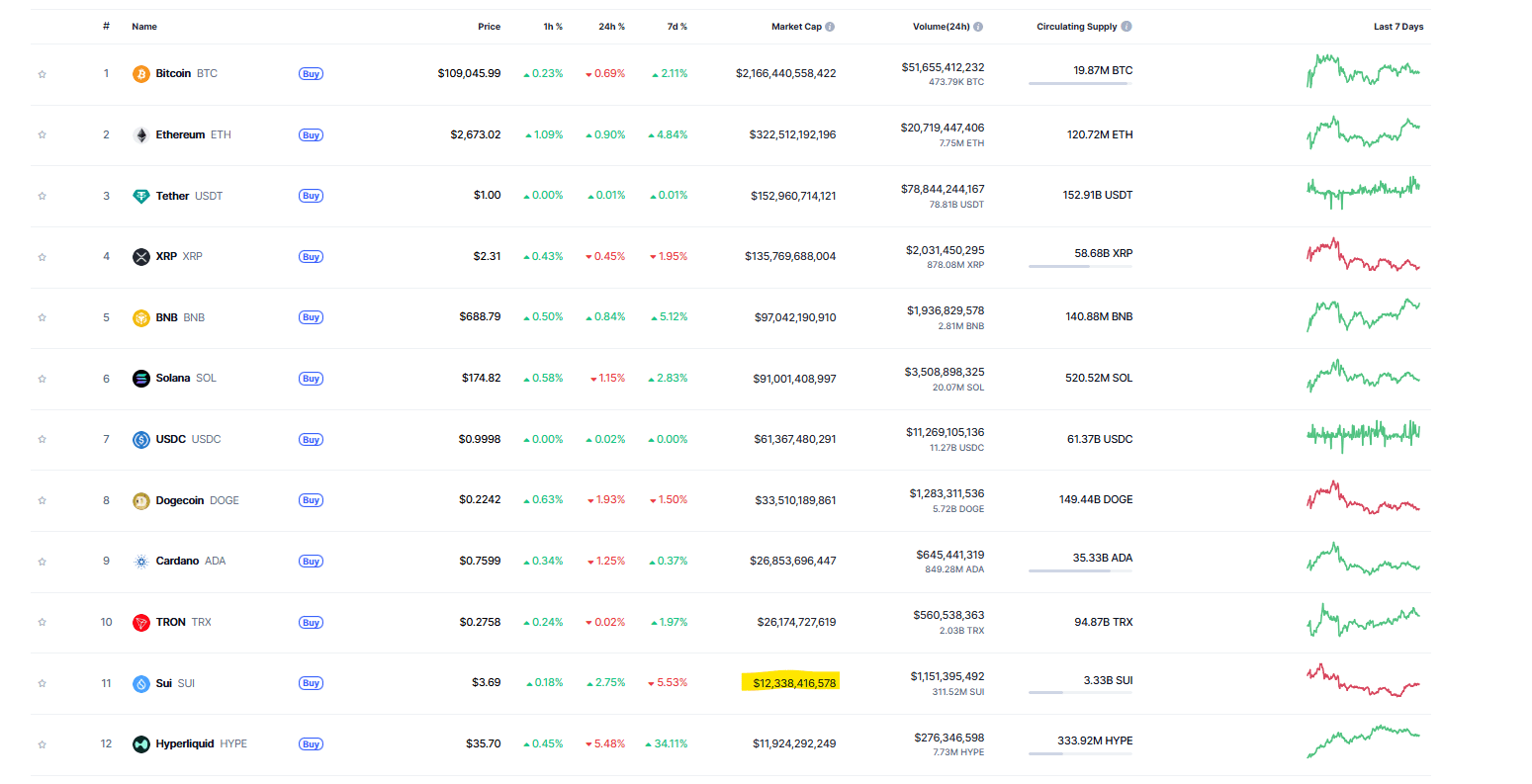Click Buy button for Sui
The image size is (1532, 784).
[311, 683]
